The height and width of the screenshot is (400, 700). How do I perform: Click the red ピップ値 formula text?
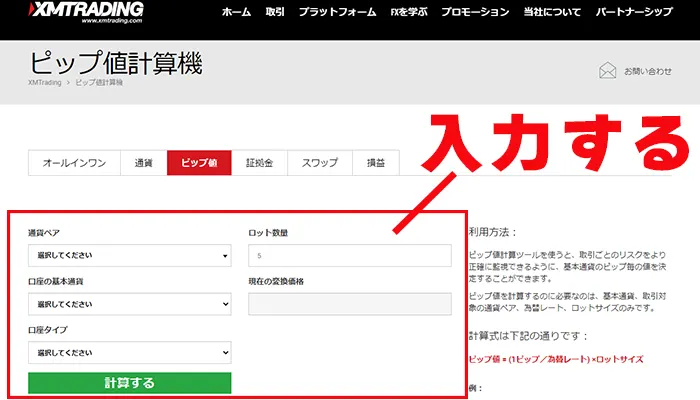556,359
